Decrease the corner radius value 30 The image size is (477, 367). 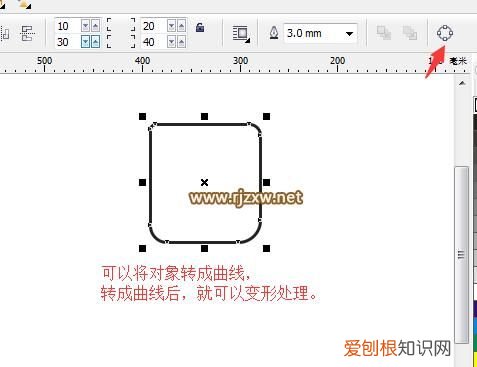click(x=86, y=42)
